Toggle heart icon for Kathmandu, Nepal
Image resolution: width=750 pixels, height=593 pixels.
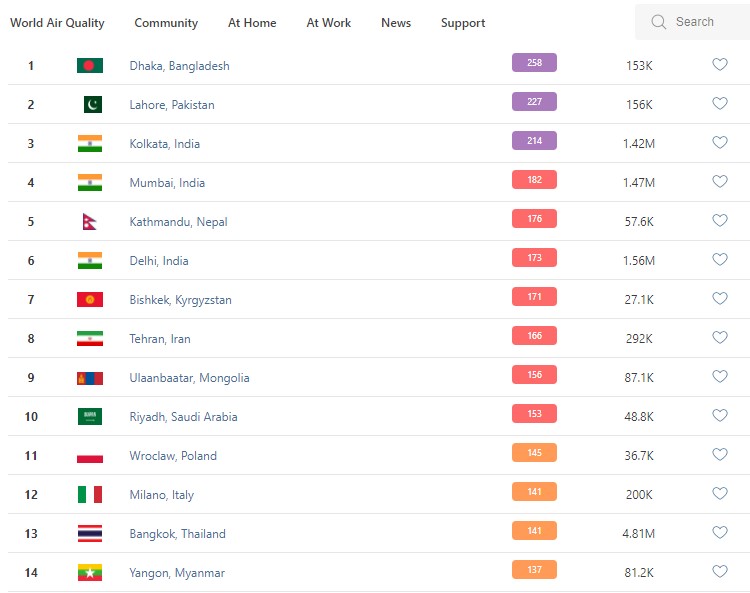point(719,221)
